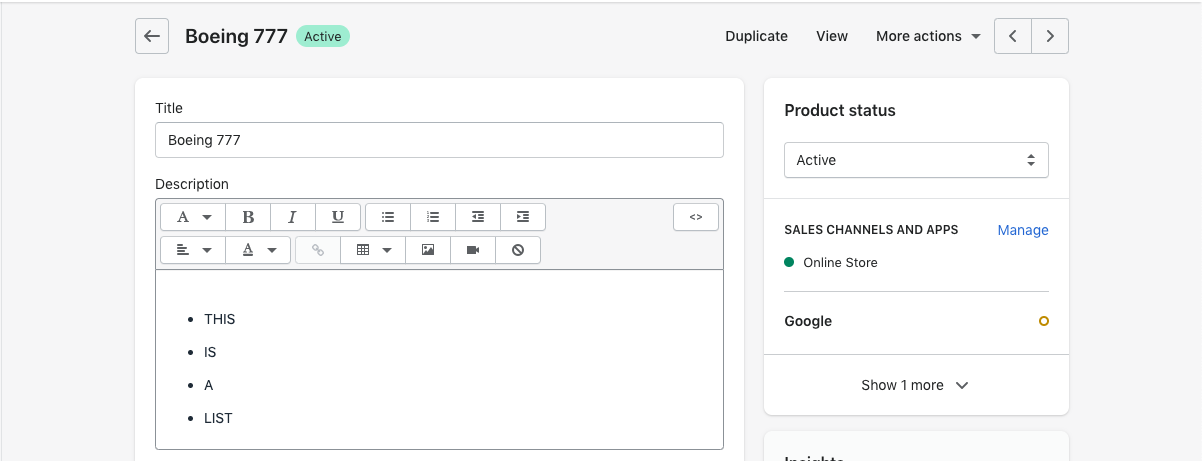Click the indent button

[523, 217]
